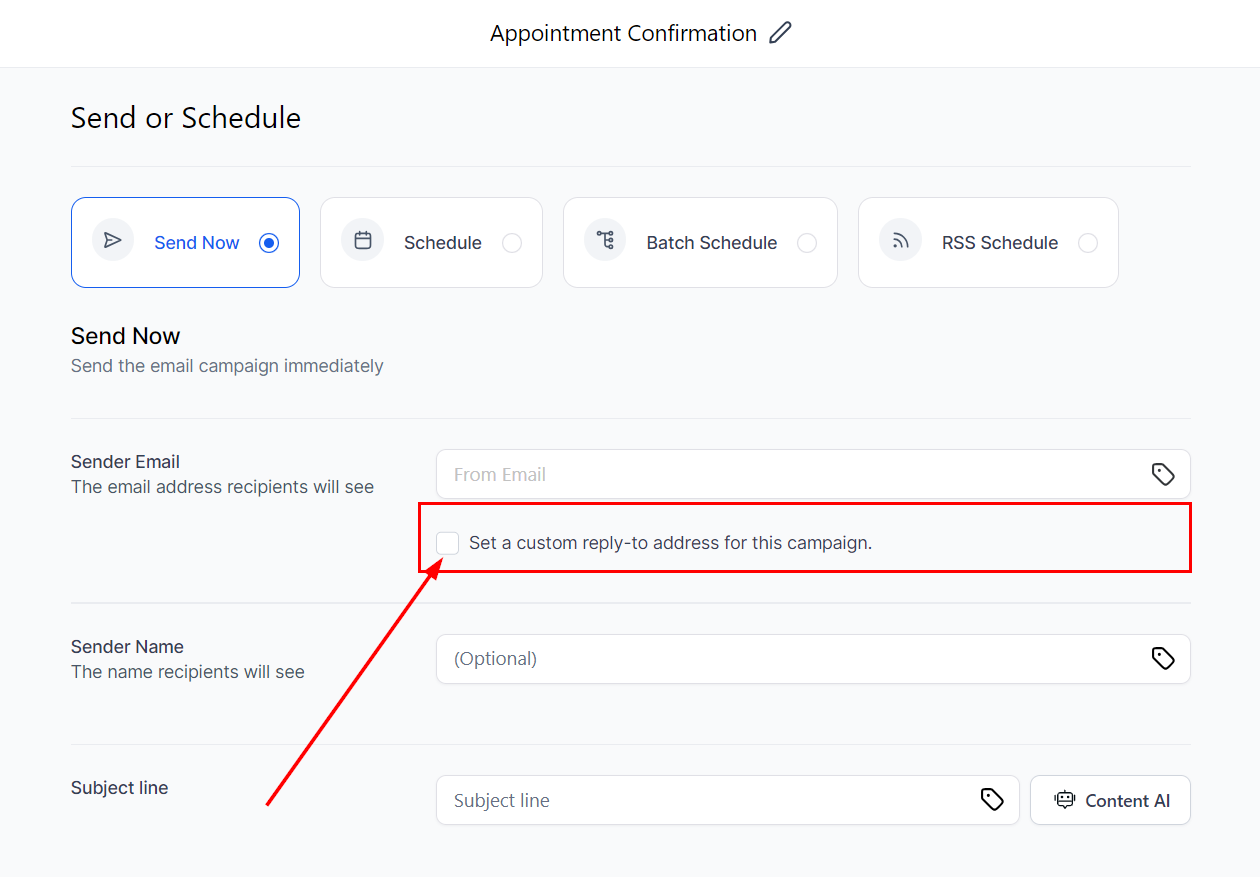This screenshot has height=877, width=1260.
Task: Open merge tags in Subject line field
Action: coord(991,799)
